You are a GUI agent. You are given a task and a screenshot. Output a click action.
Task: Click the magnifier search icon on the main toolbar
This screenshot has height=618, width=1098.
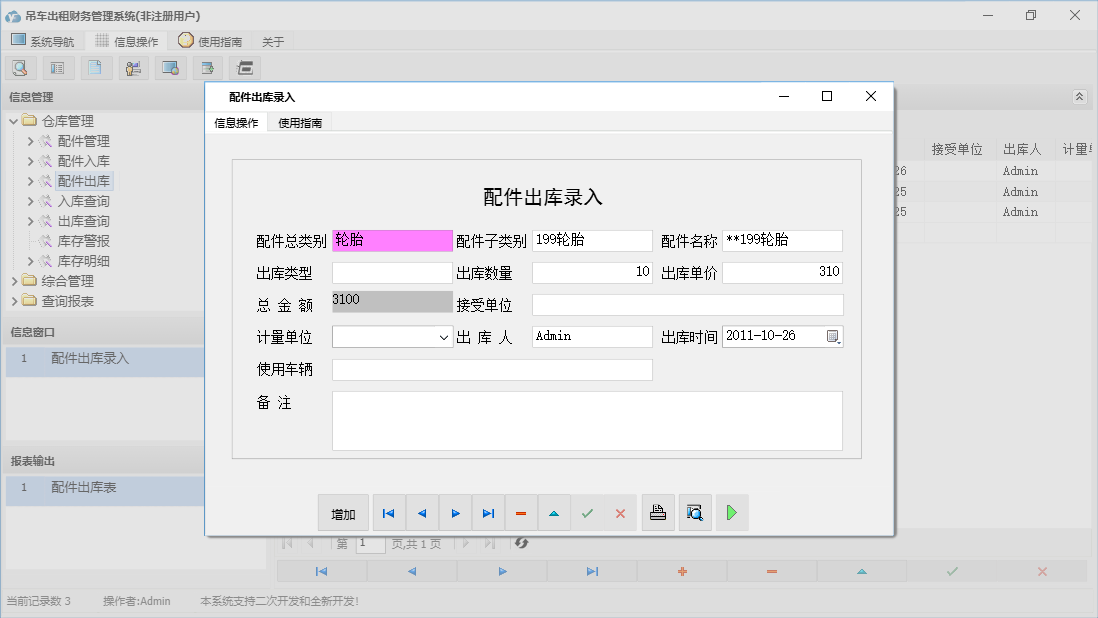click(20, 68)
